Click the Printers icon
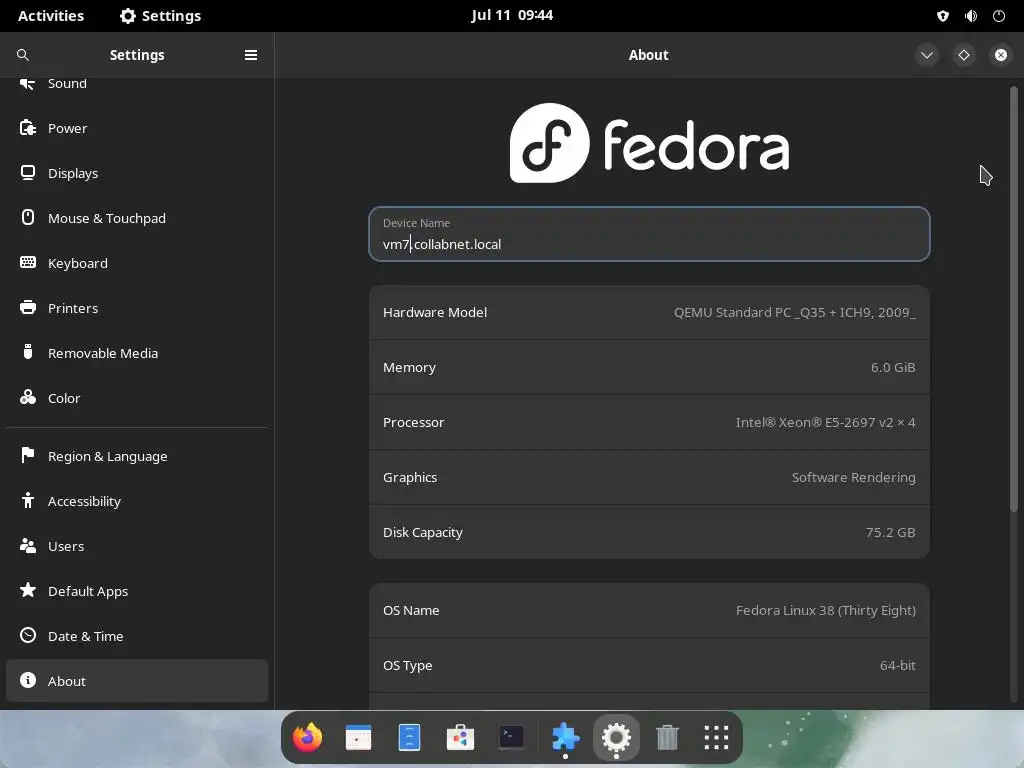This screenshot has height=768, width=1024. tap(27, 308)
